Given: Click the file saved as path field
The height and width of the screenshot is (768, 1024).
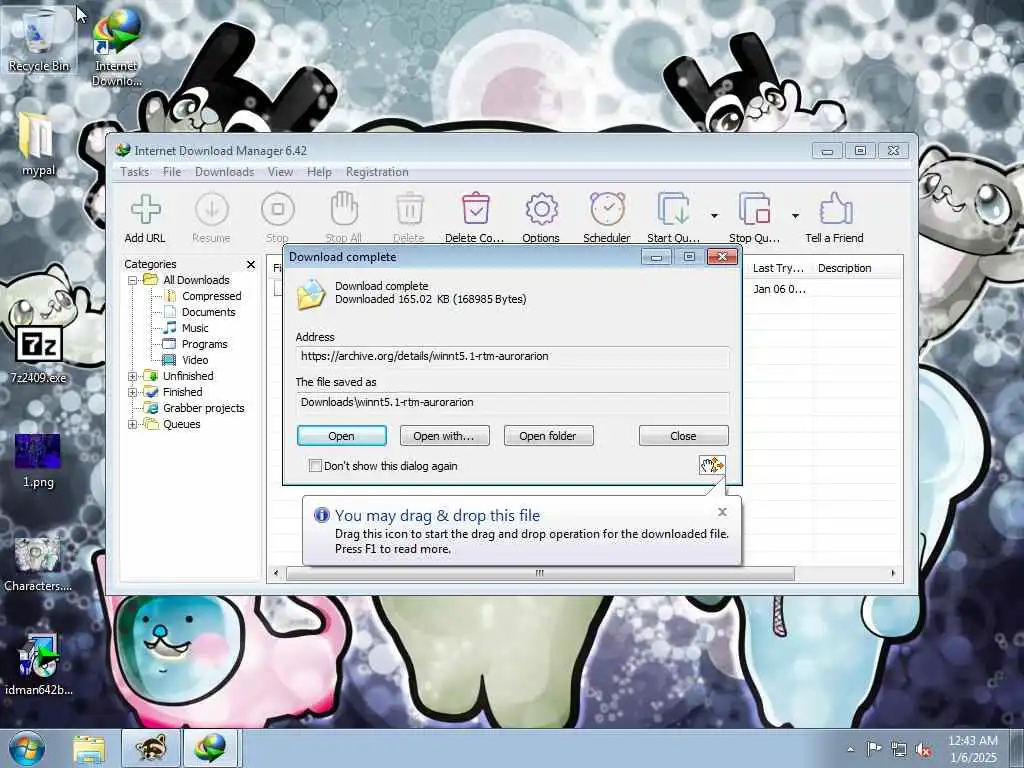Looking at the screenshot, I should (513, 402).
